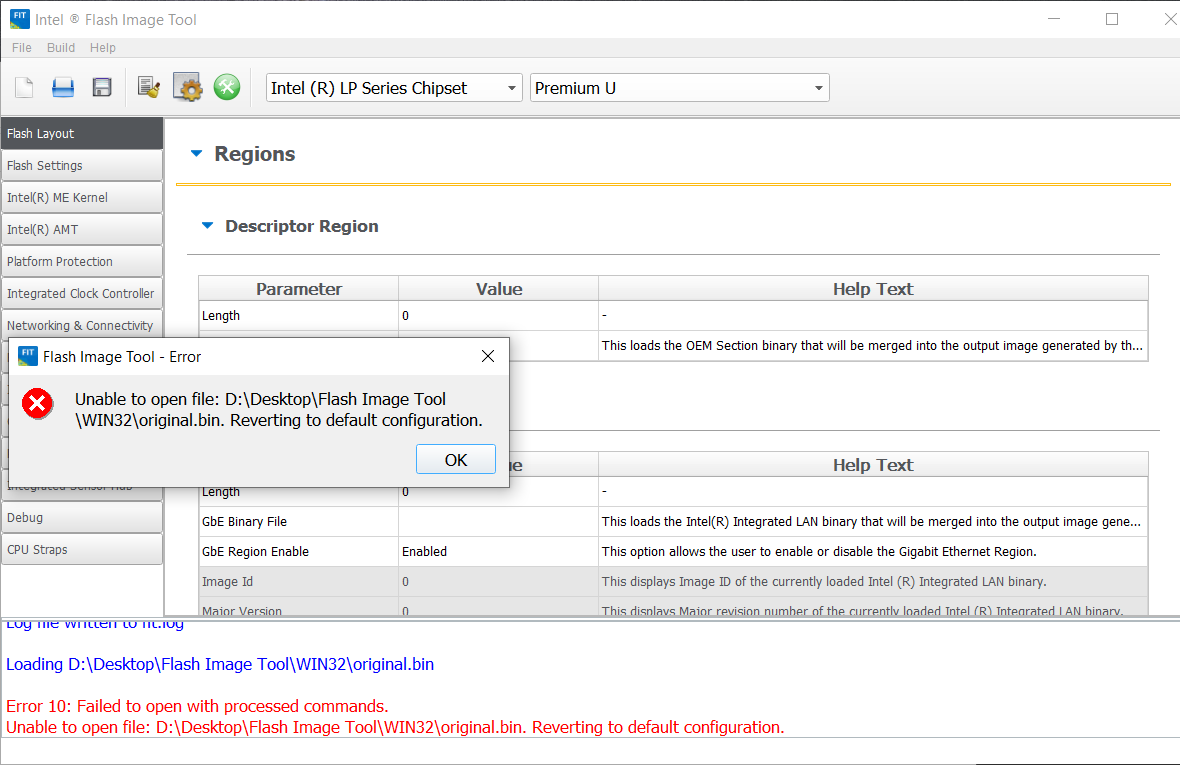
Task: Select the Debug tab
Action: pos(81,518)
